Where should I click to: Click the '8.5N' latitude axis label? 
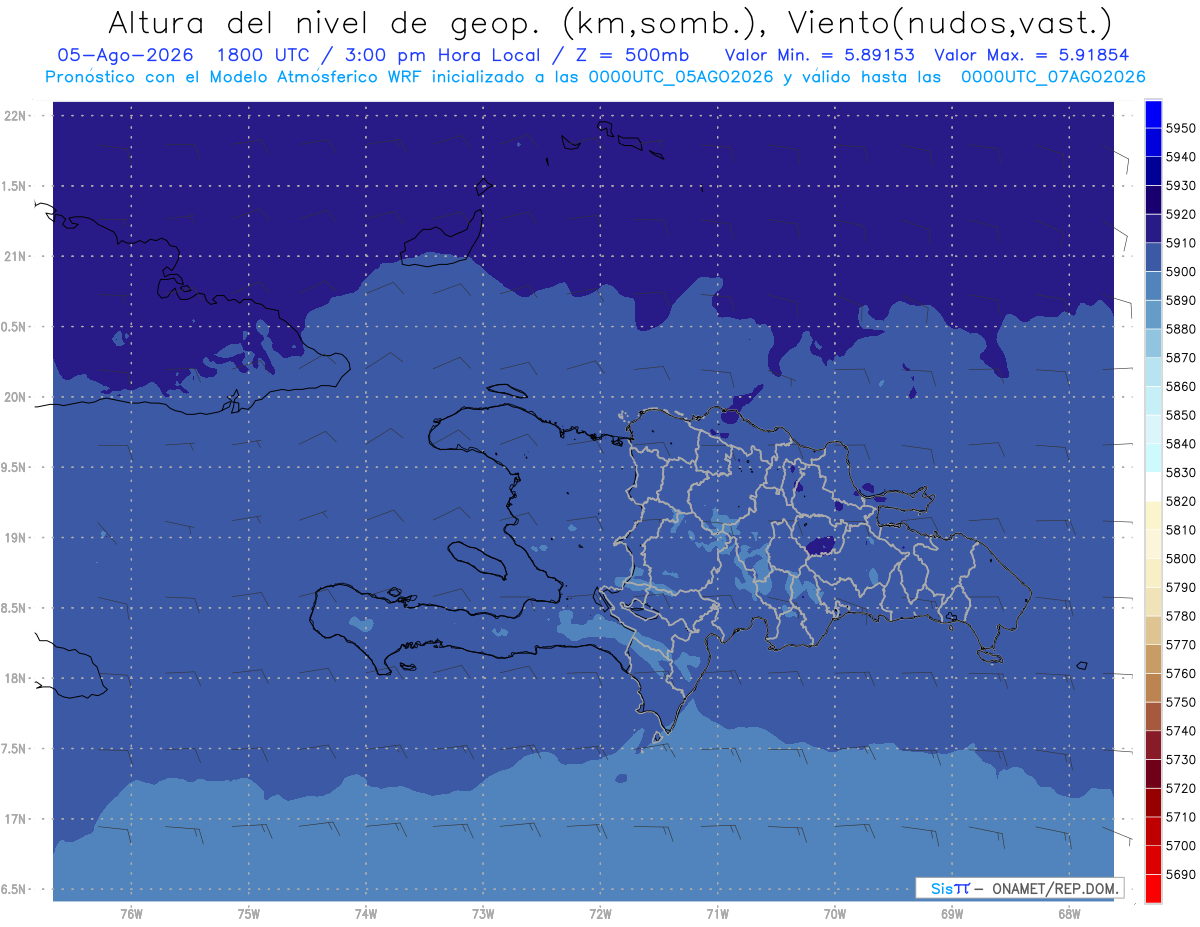pos(15,608)
